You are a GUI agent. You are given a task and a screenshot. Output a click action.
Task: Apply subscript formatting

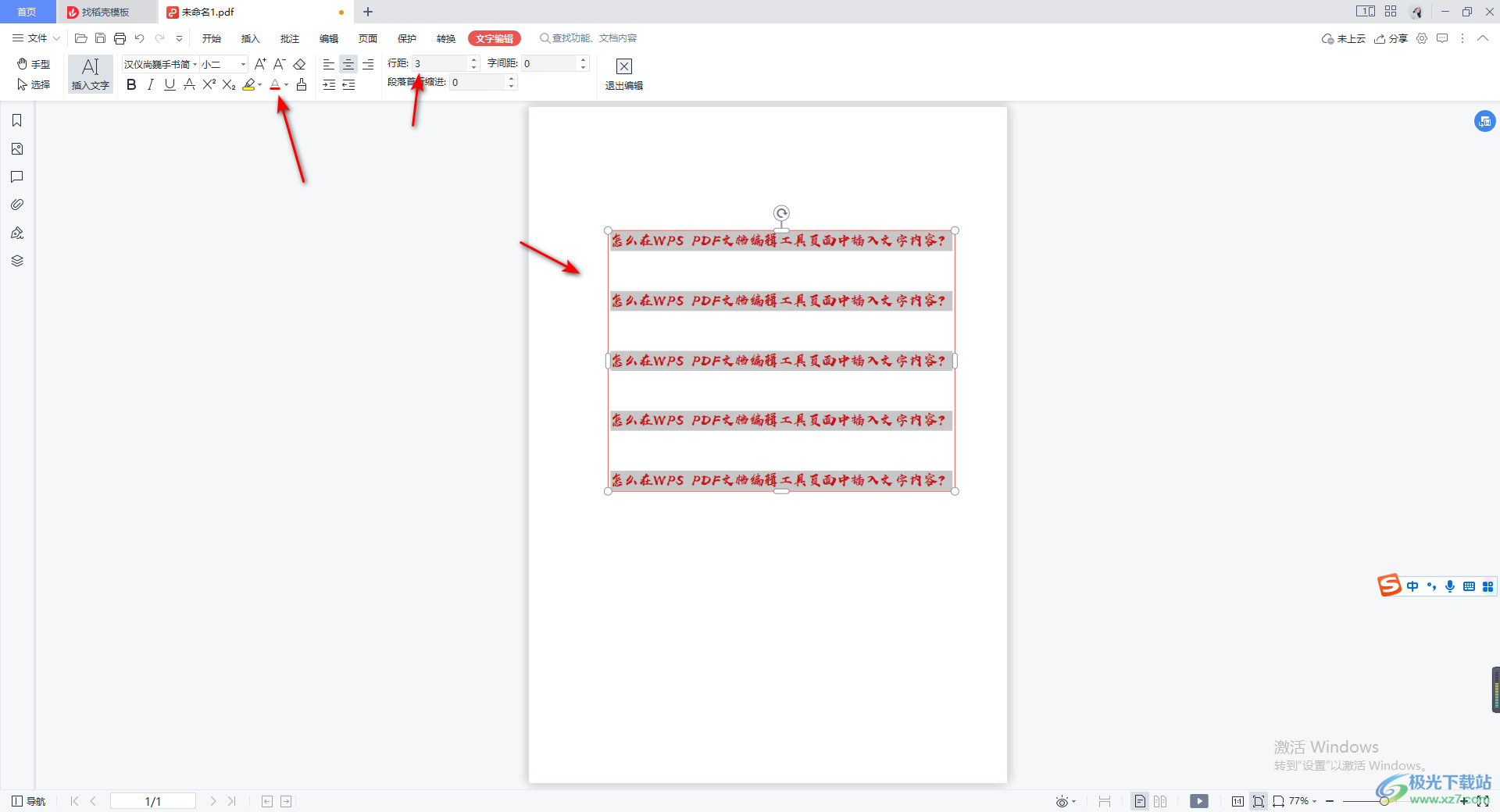click(x=228, y=84)
